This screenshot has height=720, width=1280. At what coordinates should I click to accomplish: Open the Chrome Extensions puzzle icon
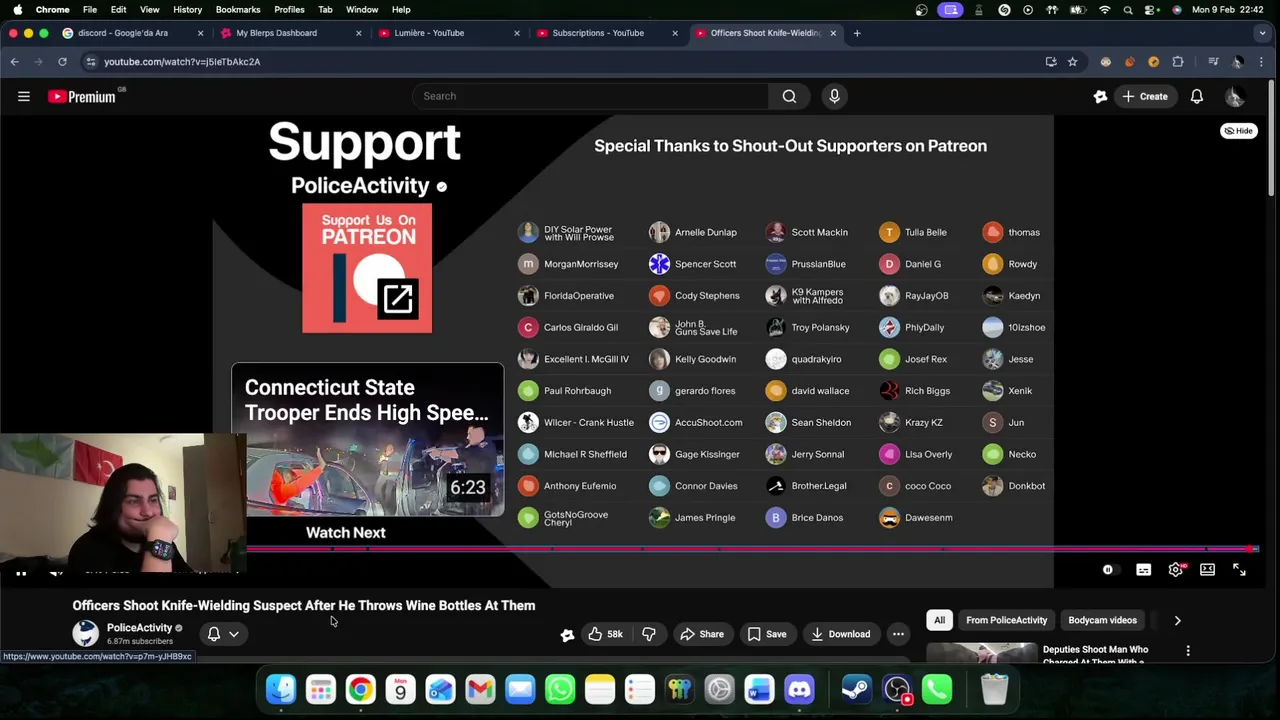coord(1178,62)
